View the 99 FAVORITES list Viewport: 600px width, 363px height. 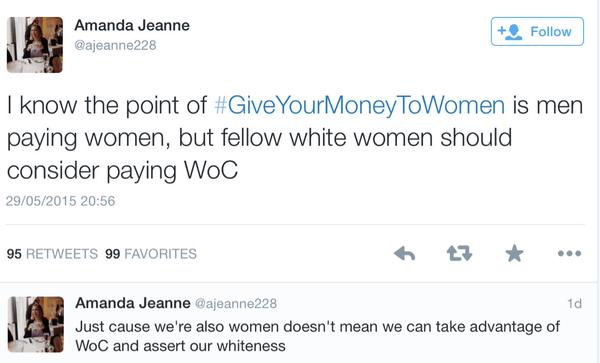[151, 254]
